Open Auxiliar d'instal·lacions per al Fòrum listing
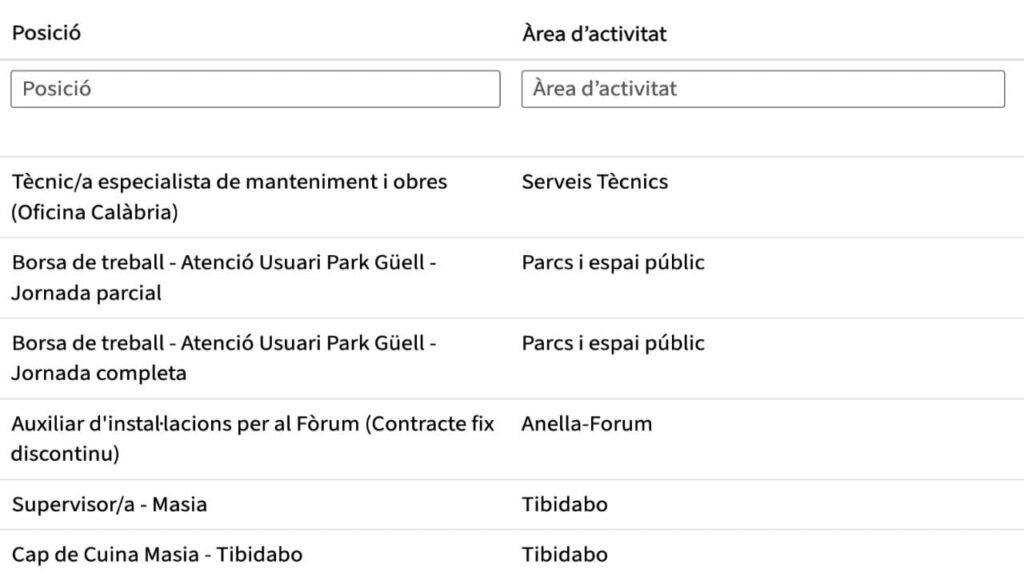Viewport: 1024px width, 576px height. 253,438
